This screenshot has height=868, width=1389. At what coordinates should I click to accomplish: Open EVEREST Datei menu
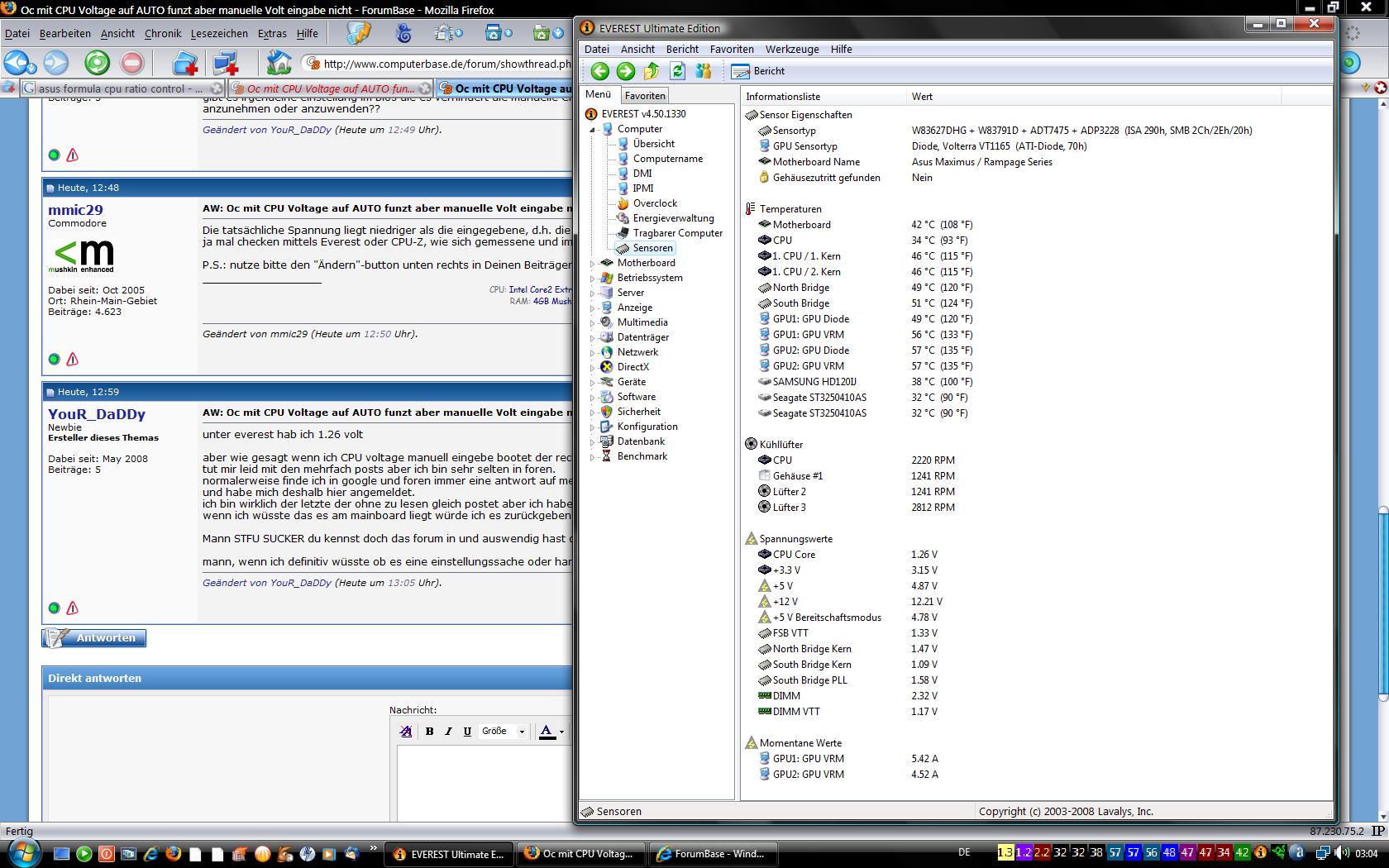pos(597,49)
